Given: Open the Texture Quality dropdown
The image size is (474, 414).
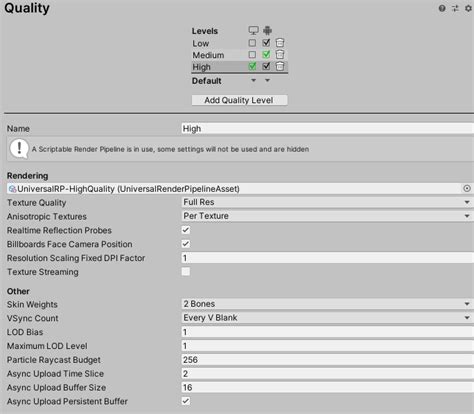Looking at the screenshot, I should tap(327, 202).
